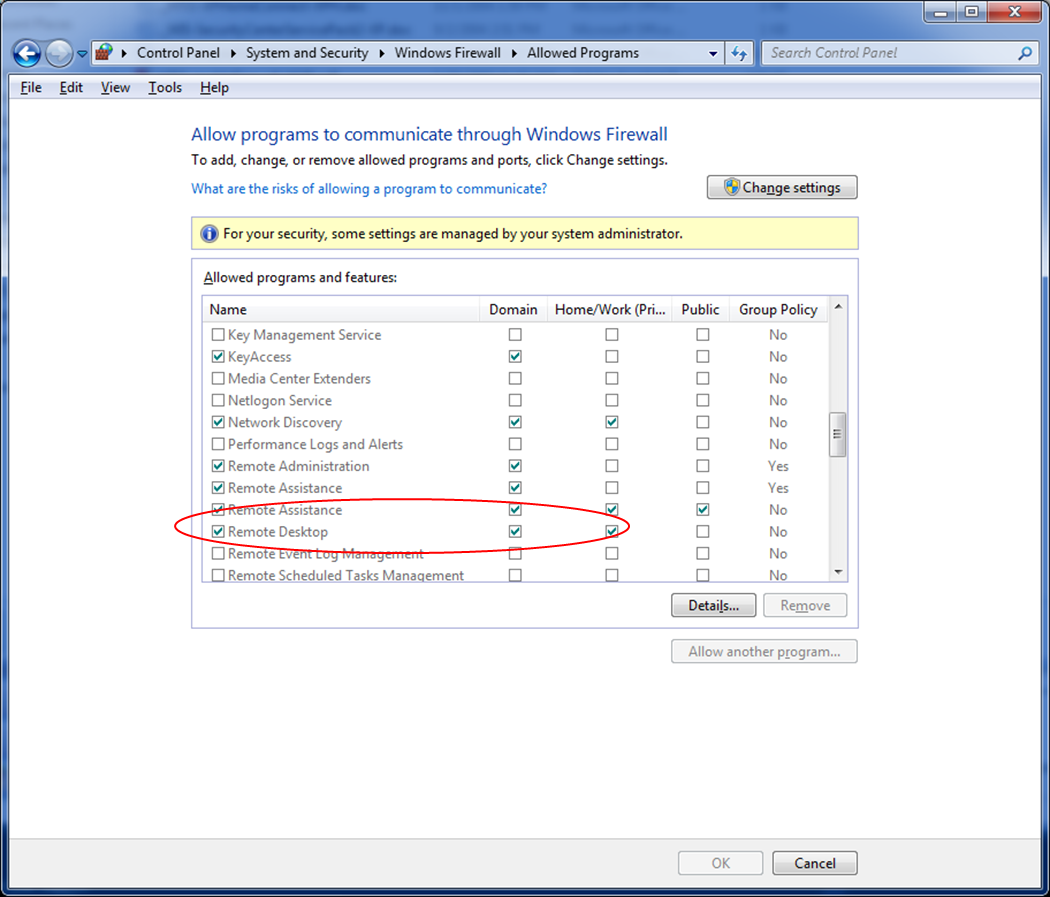The image size is (1050, 897).
Task: Toggle the Network Discovery name checkbox
Action: [218, 422]
